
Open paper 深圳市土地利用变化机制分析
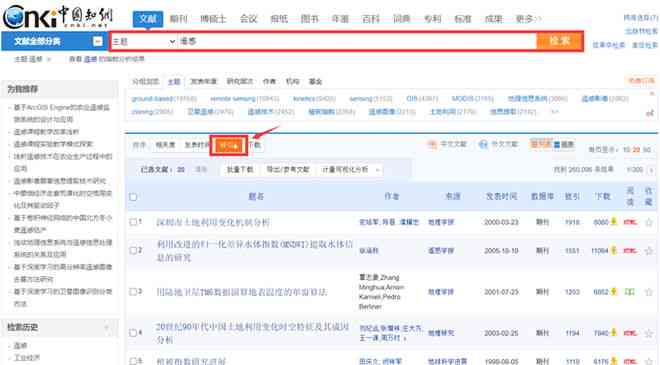[213, 222]
